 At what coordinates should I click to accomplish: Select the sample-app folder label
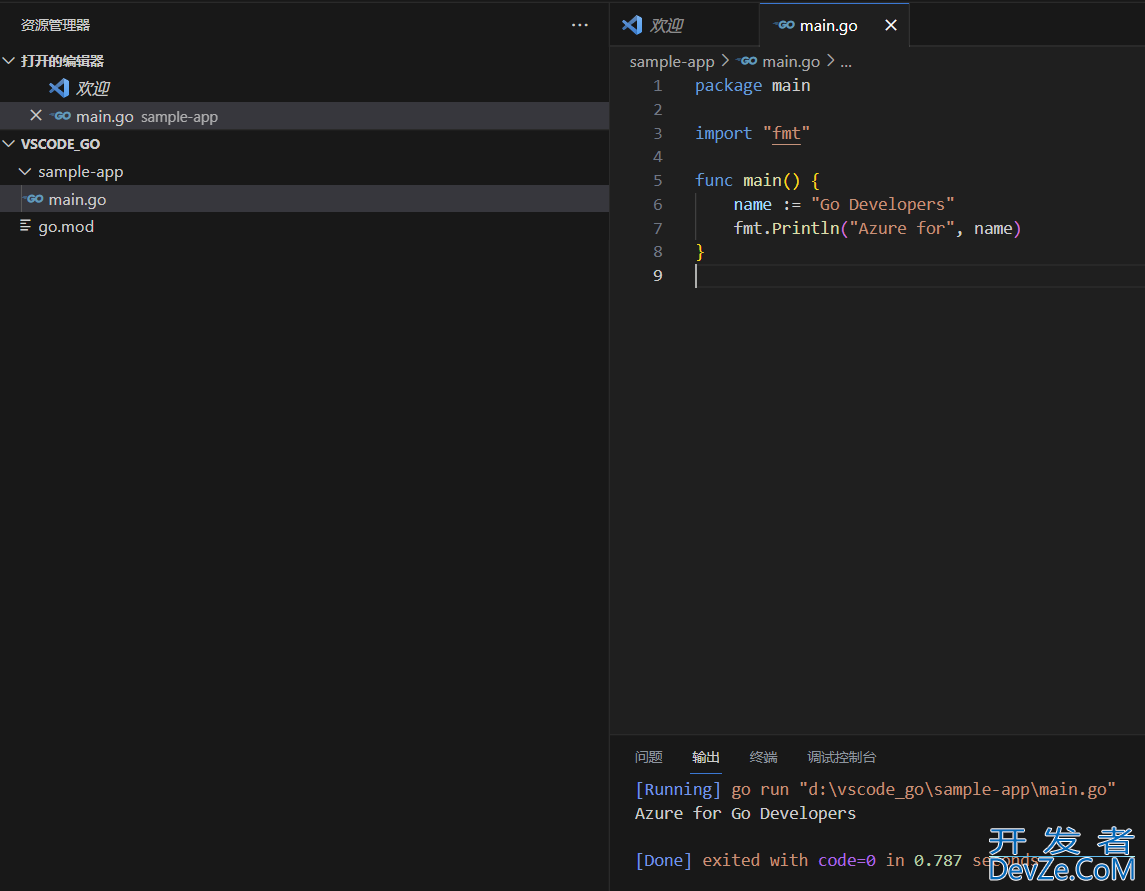(80, 172)
